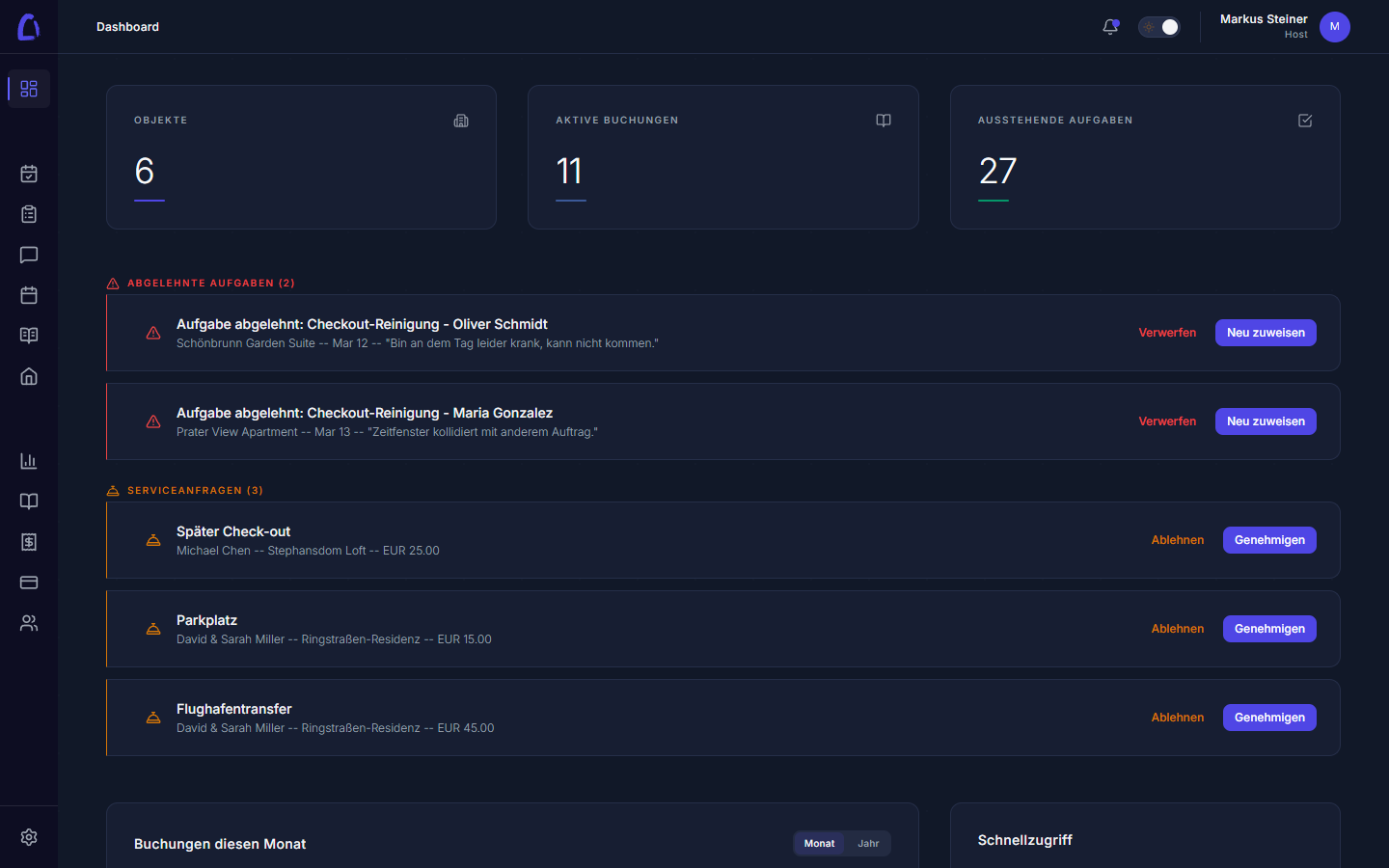Select the credit card payments icon
This screenshot has height=868, width=1389.
coord(28,583)
